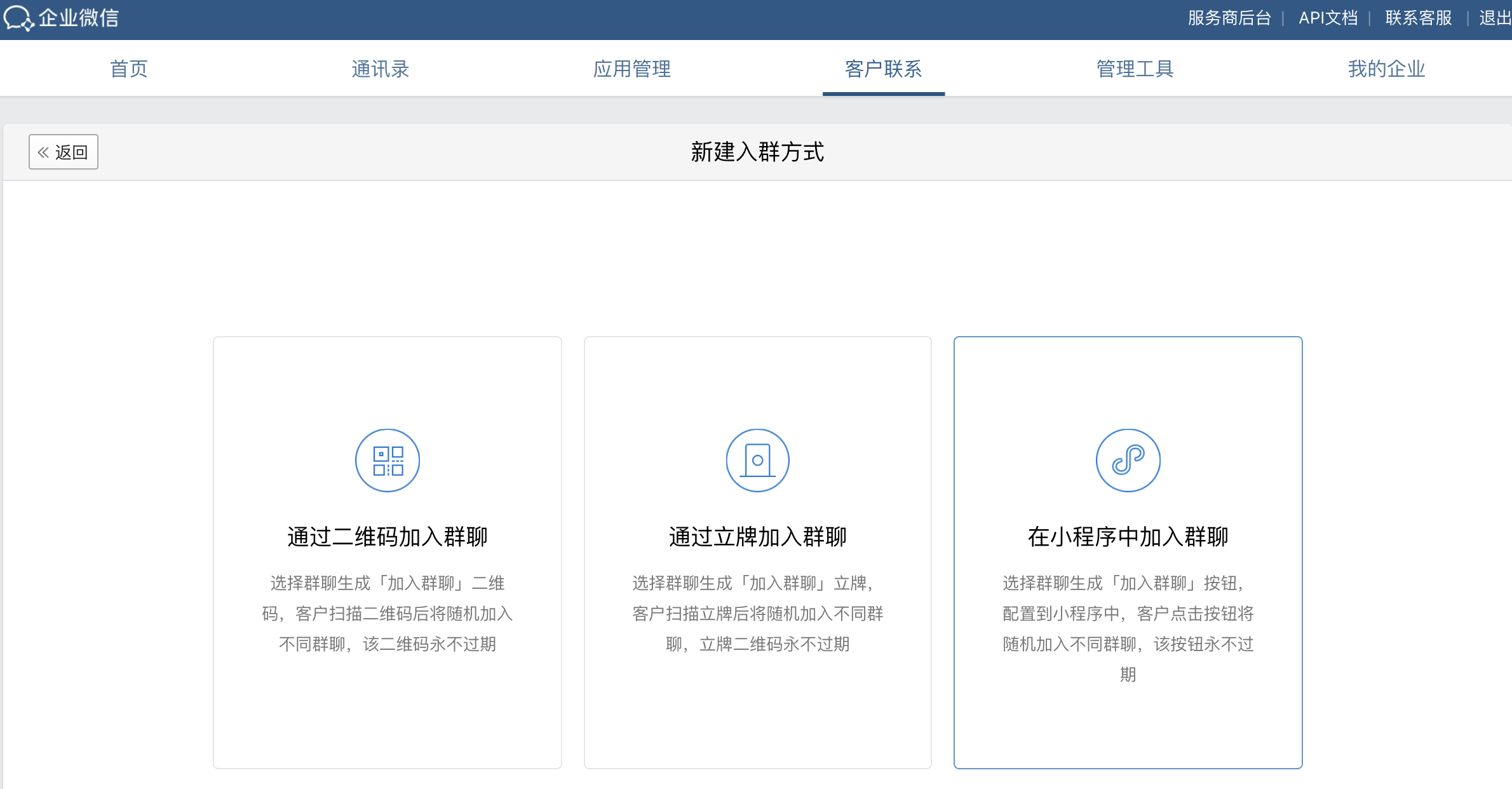This screenshot has width=1512, height=789.
Task: Open the 管理工具 tab
Action: (x=1135, y=69)
